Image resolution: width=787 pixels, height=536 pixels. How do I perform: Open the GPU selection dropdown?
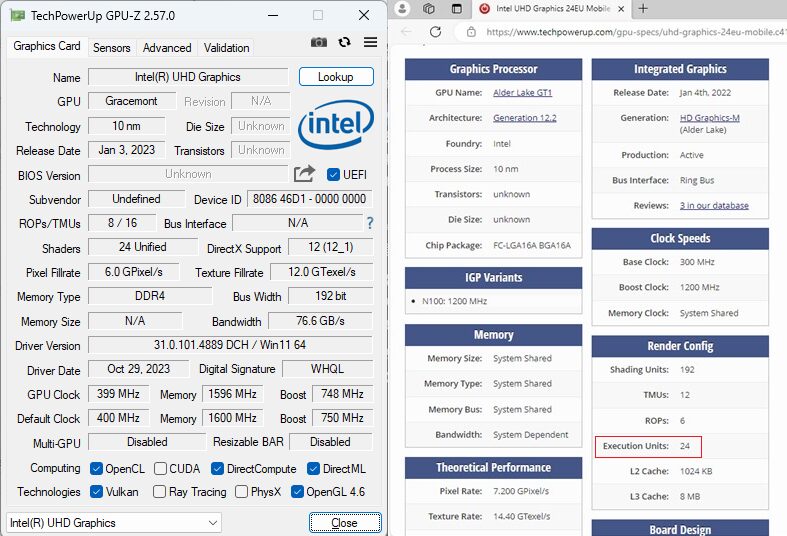(114, 522)
